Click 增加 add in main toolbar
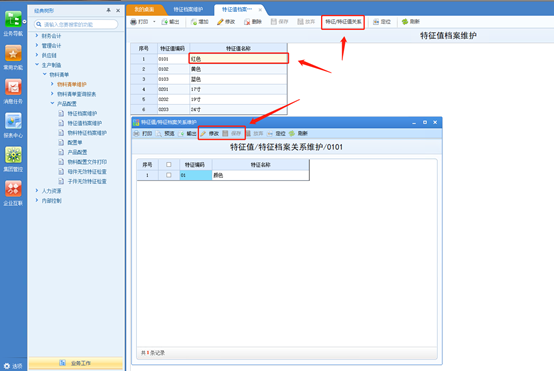Screen dimensions: 554x371 point(200,22)
